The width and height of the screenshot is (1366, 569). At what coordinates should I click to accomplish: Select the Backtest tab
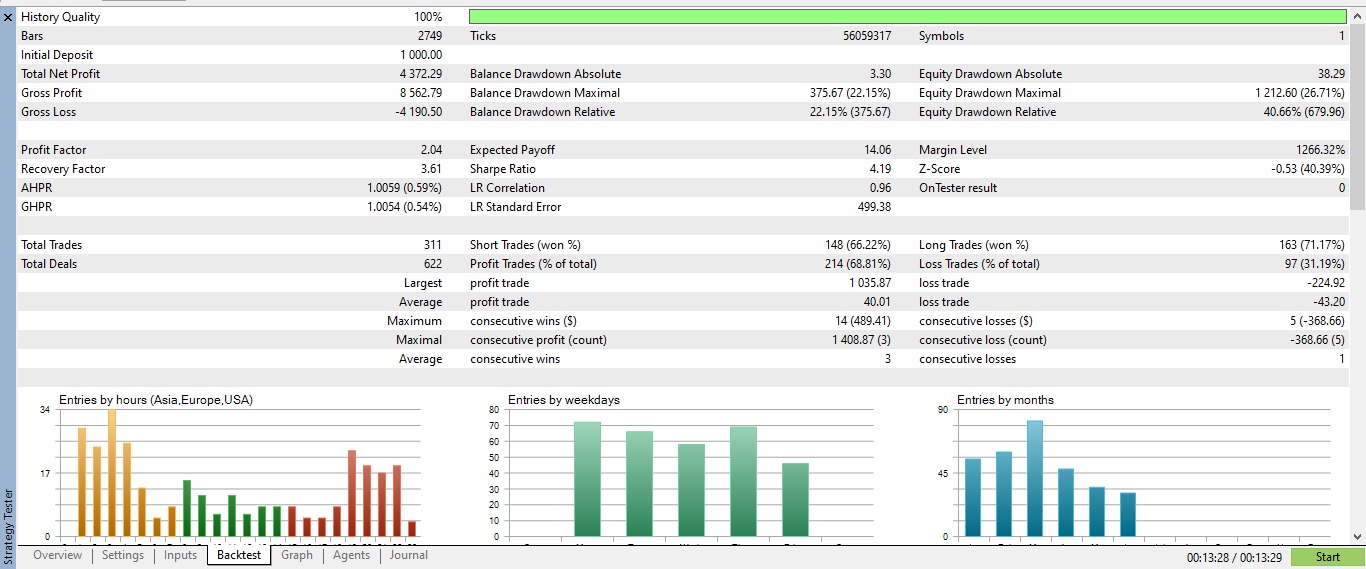pos(239,555)
